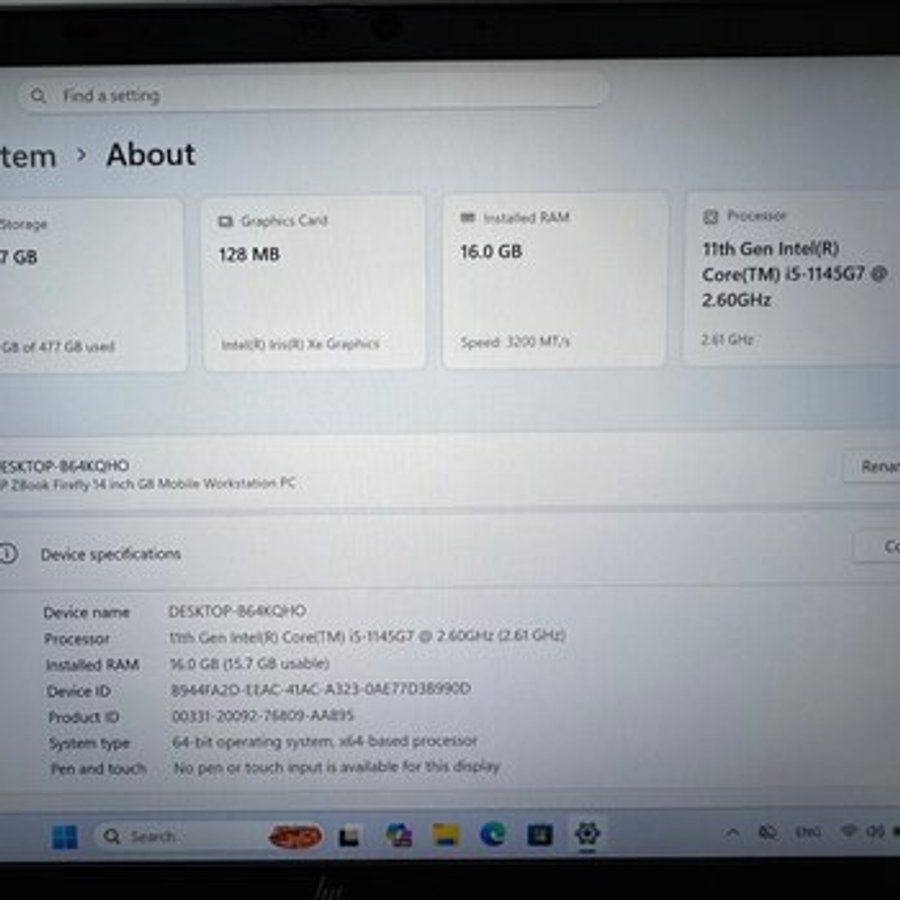Click the HP ZBook Firefly model text
900x900 pixels.
click(147, 484)
